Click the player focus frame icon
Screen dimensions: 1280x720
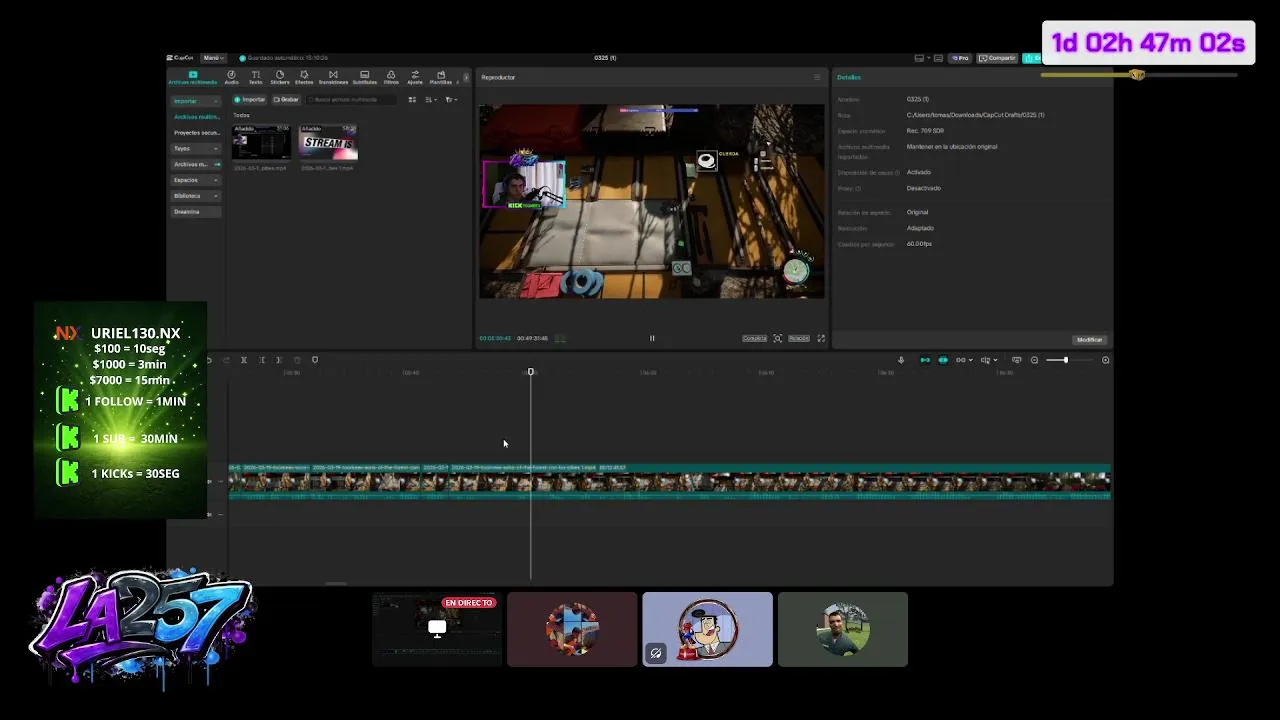(x=778, y=338)
